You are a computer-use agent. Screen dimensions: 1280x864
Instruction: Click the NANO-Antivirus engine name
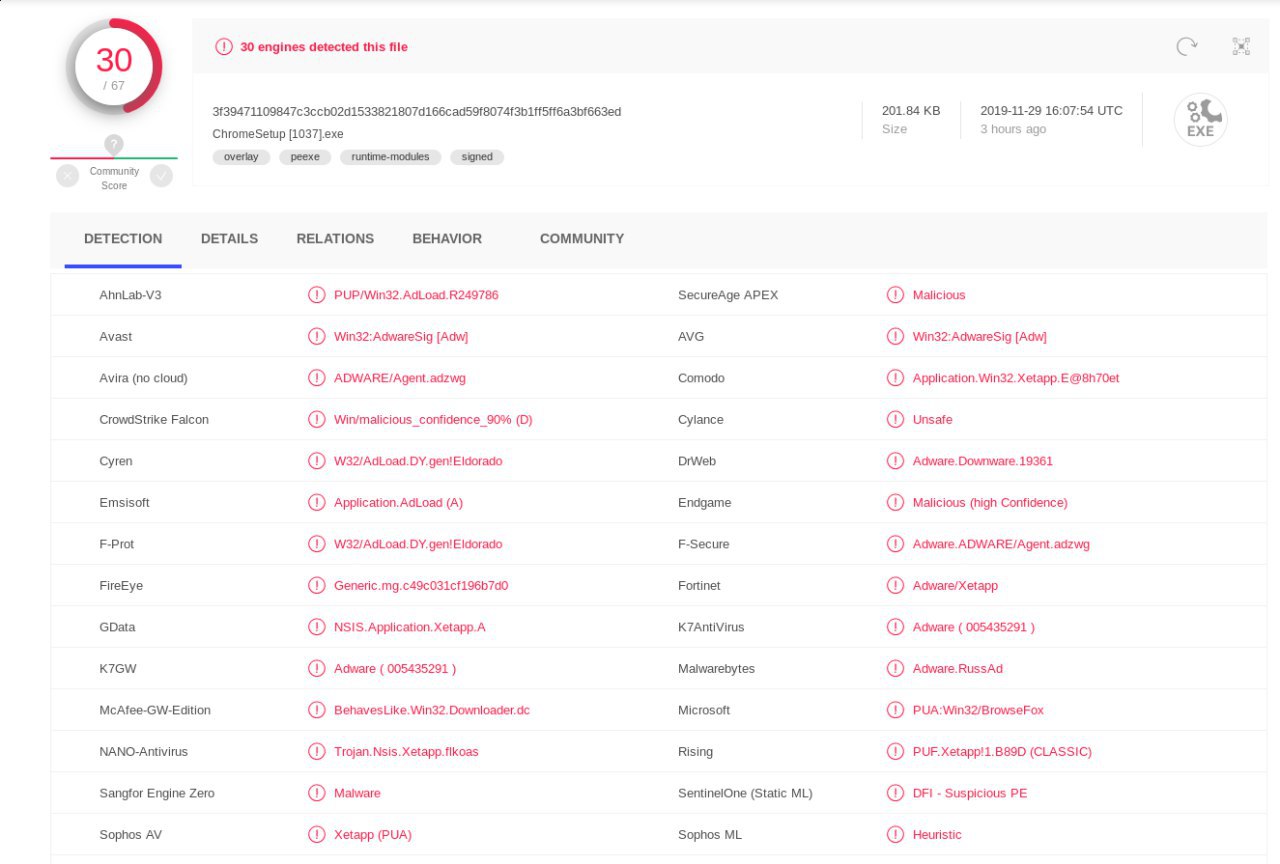click(143, 752)
